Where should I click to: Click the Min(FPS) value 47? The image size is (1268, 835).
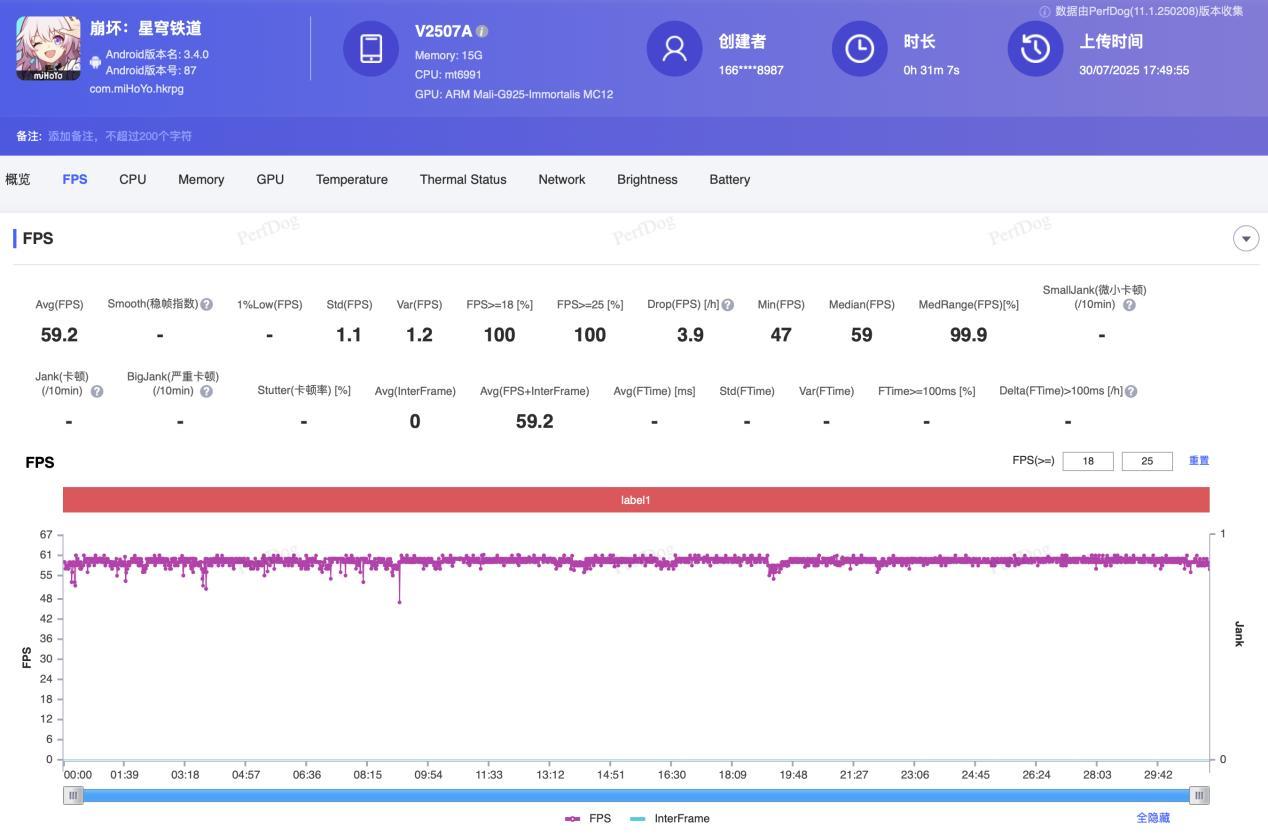781,335
